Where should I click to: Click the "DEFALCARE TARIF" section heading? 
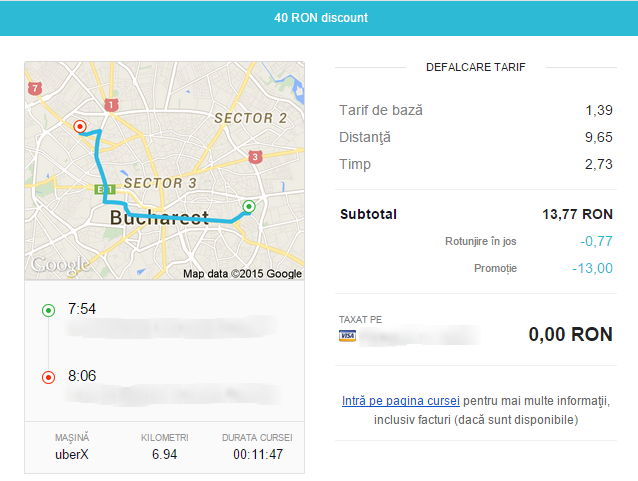pyautogui.click(x=475, y=67)
